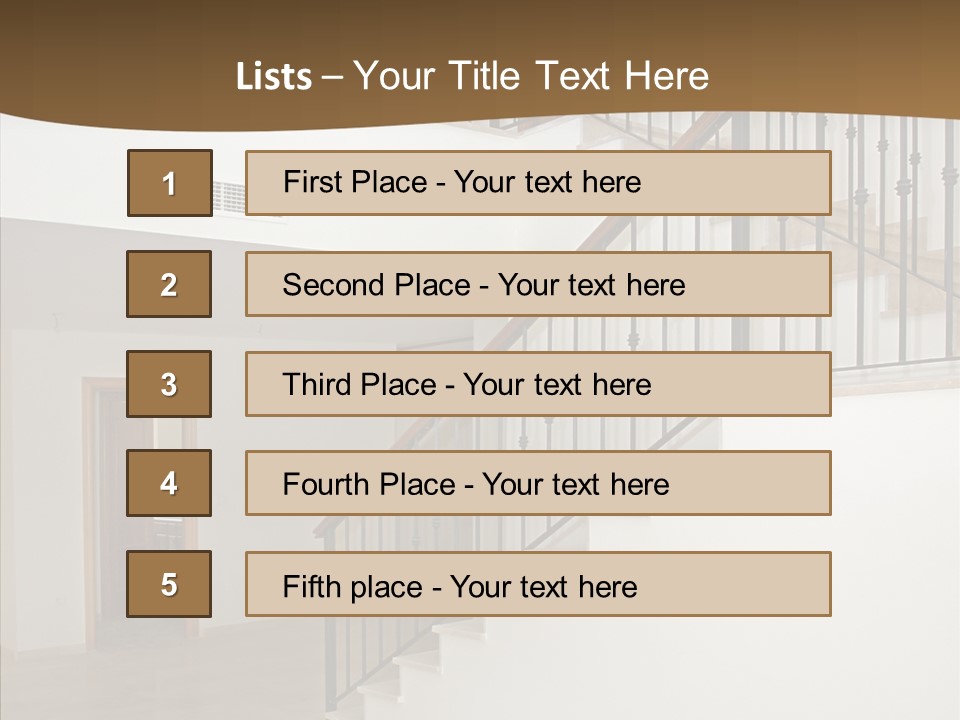Screen dimensions: 960x720
Task: Click the number 2 square
Action: point(169,284)
